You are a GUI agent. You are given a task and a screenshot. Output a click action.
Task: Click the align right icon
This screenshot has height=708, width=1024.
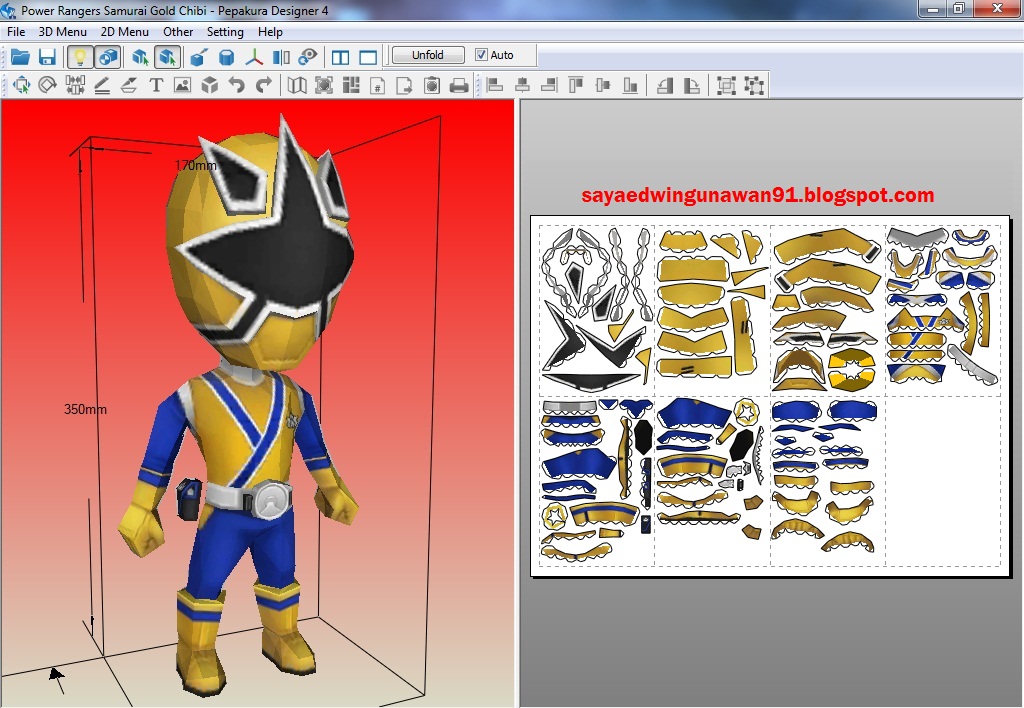pyautogui.click(x=549, y=85)
